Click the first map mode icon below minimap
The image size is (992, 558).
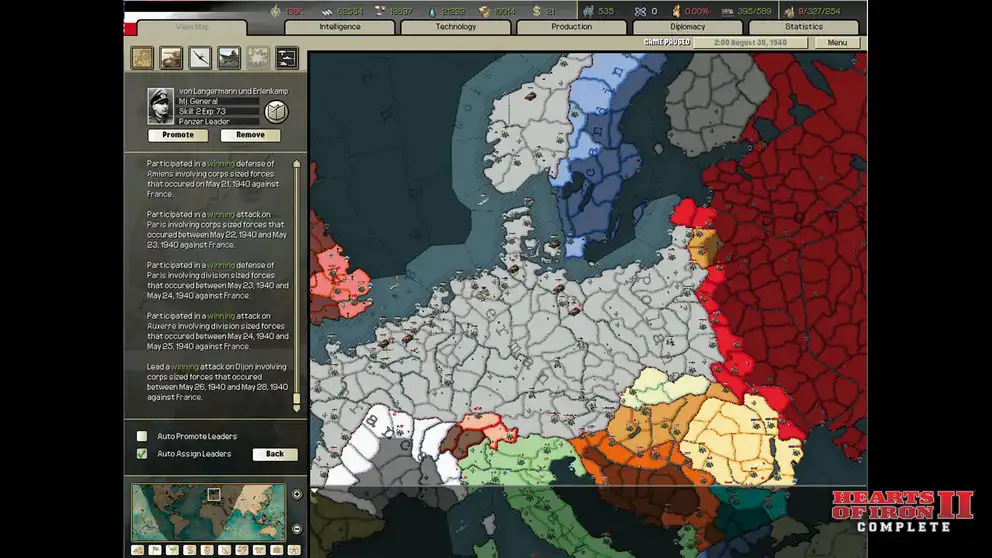(x=137, y=550)
